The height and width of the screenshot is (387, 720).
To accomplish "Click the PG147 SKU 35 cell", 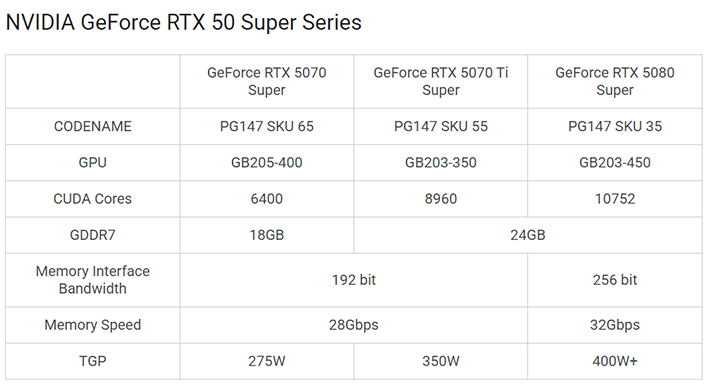I will 615,126.
